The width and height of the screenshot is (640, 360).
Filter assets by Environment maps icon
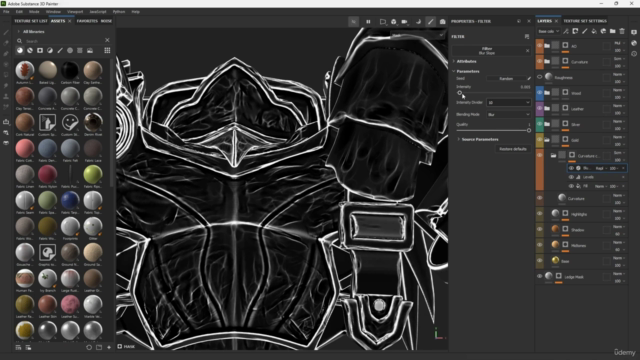point(90,50)
